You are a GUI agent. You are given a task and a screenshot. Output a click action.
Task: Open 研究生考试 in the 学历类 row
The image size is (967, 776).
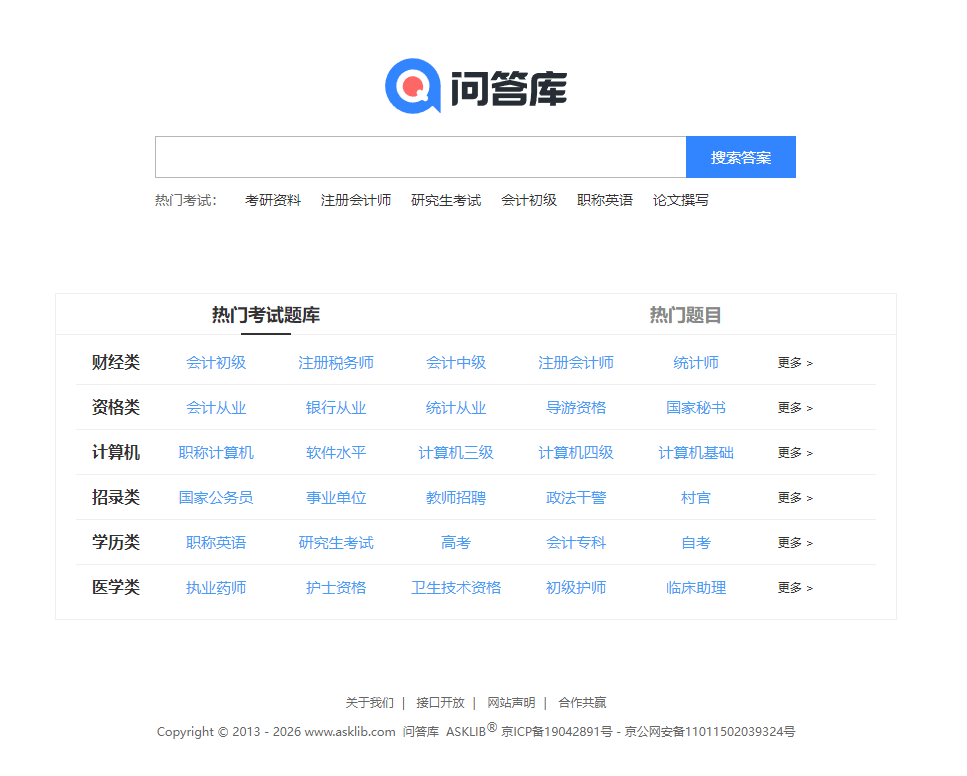336,543
